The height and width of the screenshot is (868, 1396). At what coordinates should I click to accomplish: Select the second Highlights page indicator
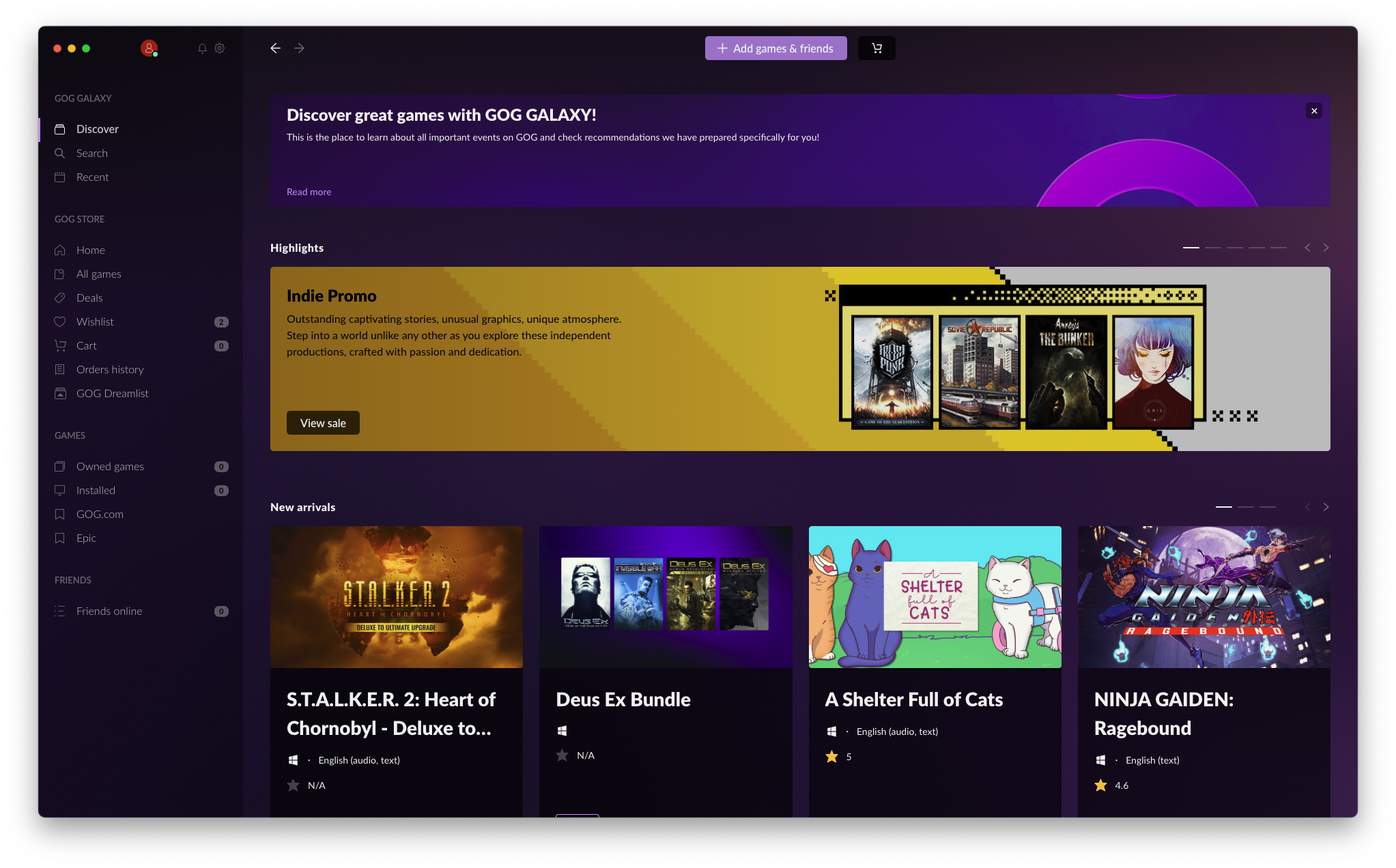click(x=1213, y=248)
